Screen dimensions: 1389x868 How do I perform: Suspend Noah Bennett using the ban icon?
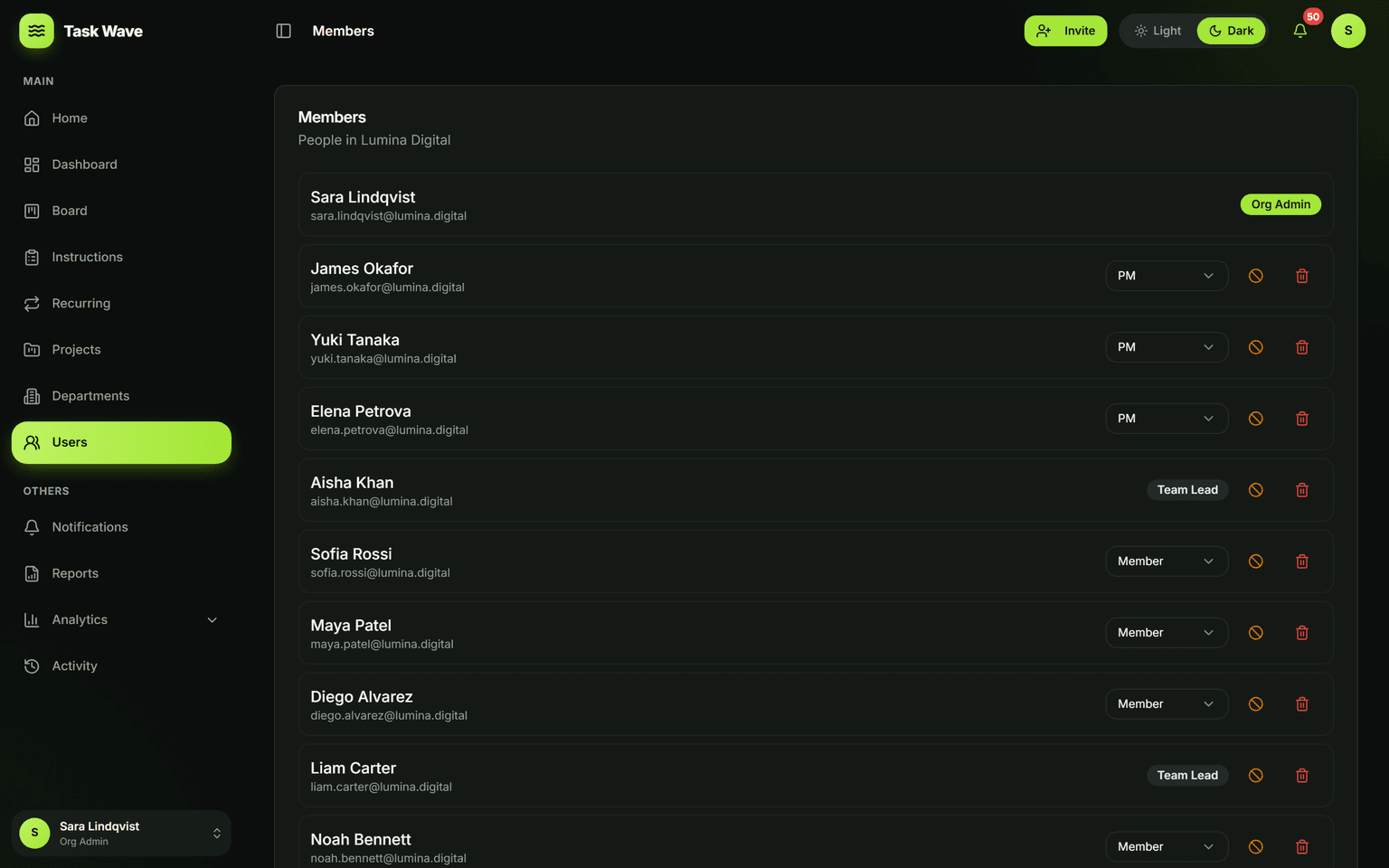1256,847
